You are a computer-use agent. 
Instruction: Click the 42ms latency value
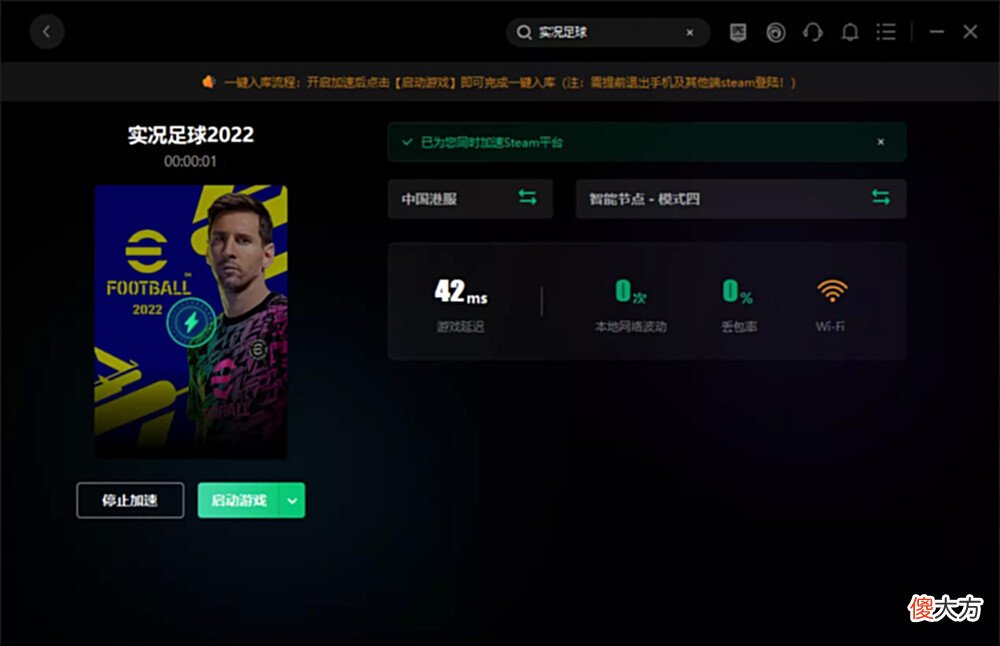pyautogui.click(x=460, y=291)
